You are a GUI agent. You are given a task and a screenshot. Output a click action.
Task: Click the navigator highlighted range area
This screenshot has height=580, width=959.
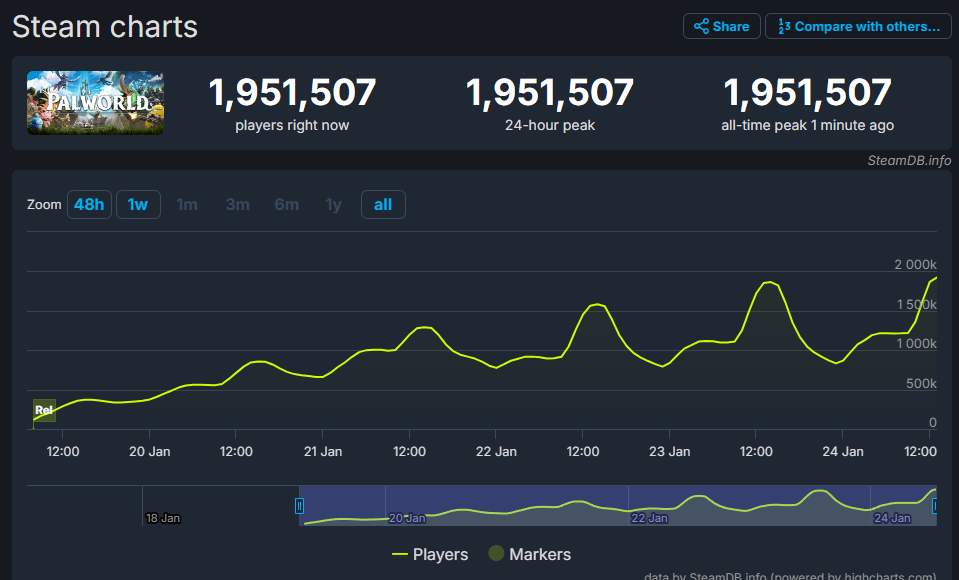point(618,505)
